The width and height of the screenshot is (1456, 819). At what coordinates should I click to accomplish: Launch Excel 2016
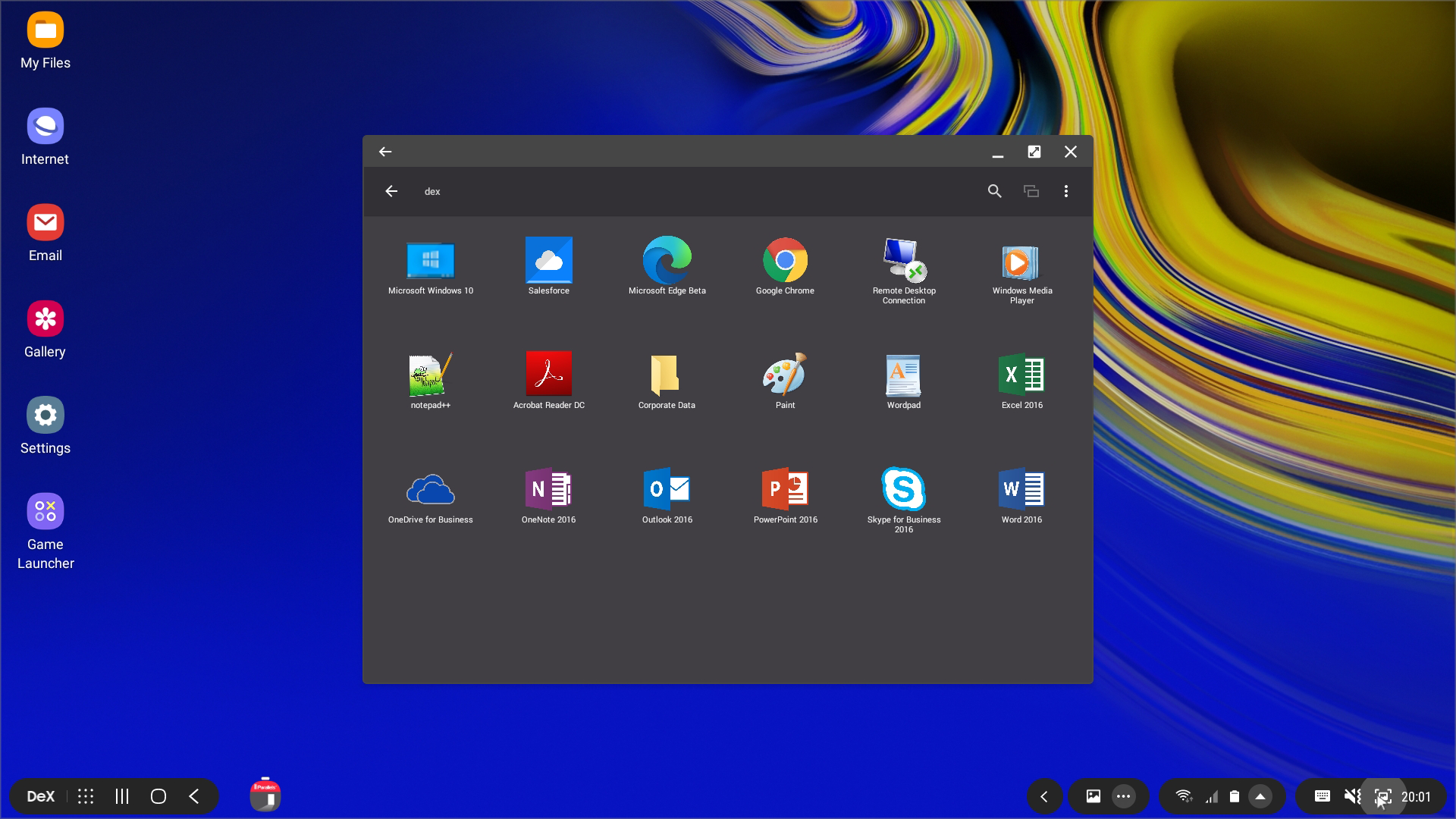[x=1021, y=375]
